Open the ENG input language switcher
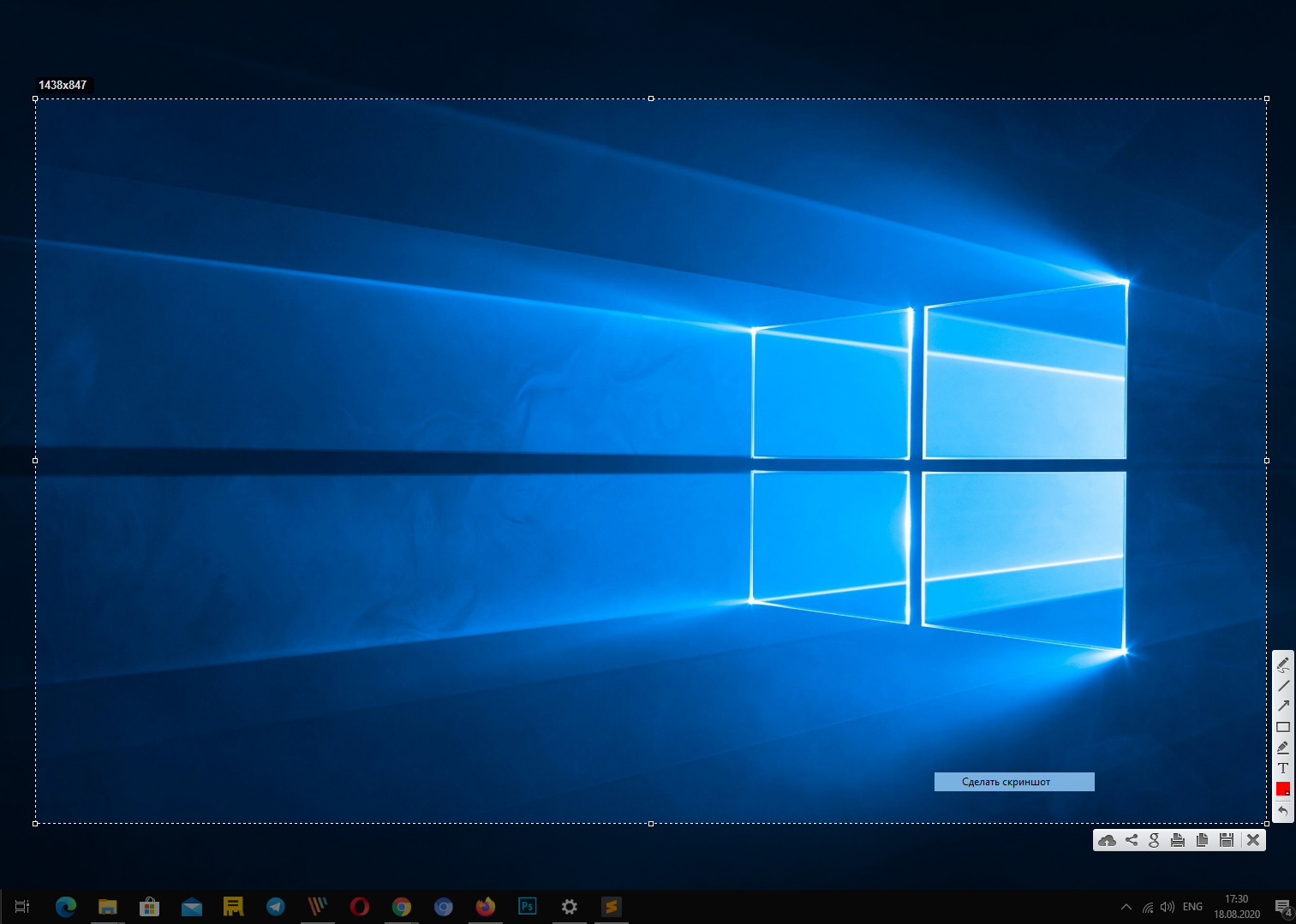The height and width of the screenshot is (924, 1296). (1192, 907)
